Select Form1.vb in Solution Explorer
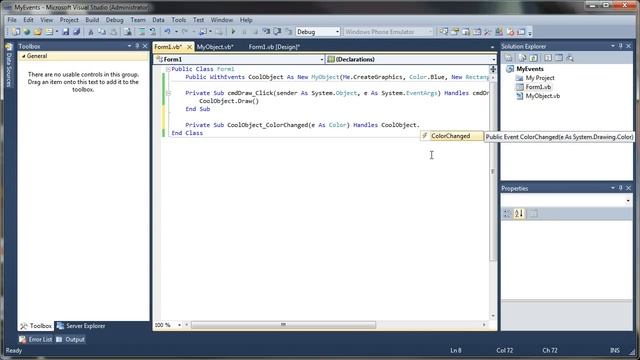This screenshot has height=360, width=640. click(538, 87)
